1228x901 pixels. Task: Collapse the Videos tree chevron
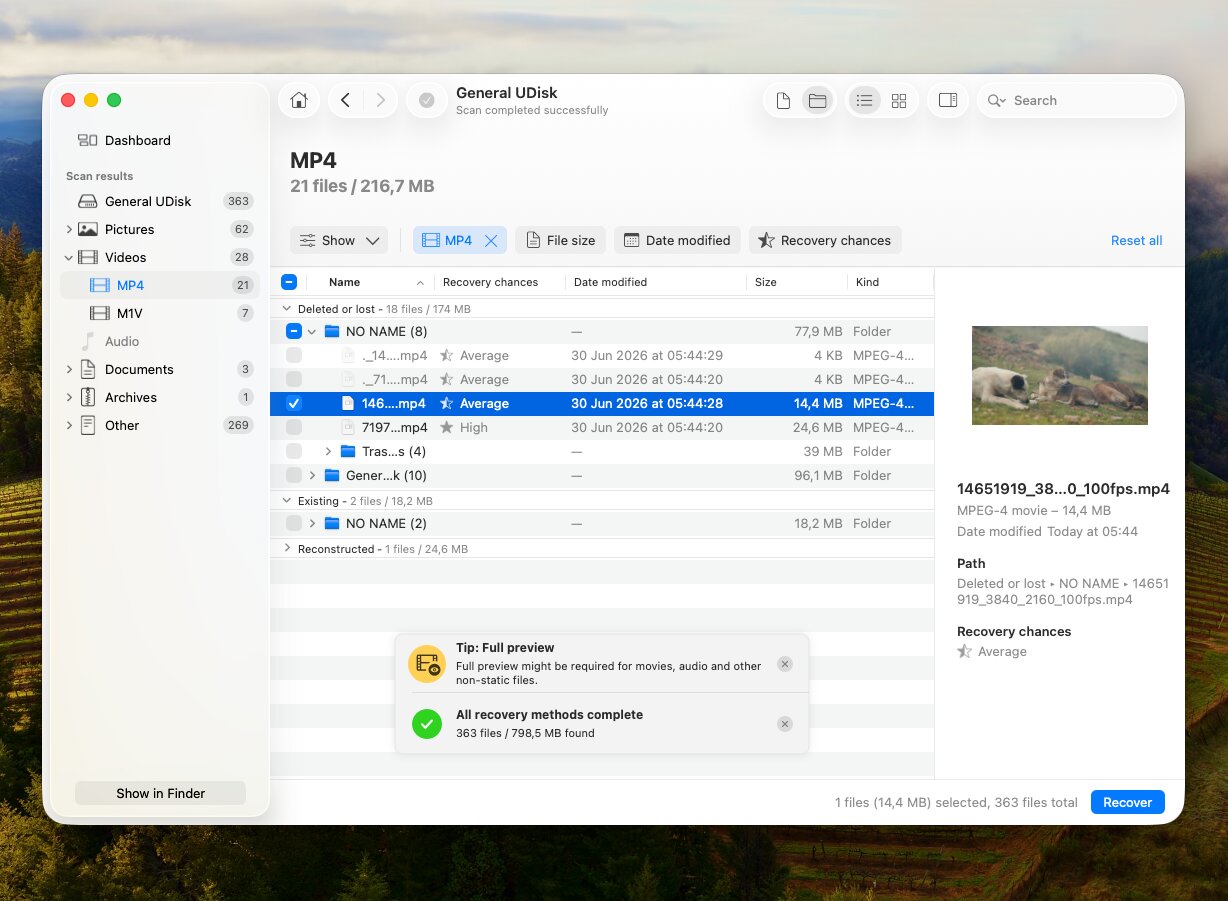(x=69, y=257)
